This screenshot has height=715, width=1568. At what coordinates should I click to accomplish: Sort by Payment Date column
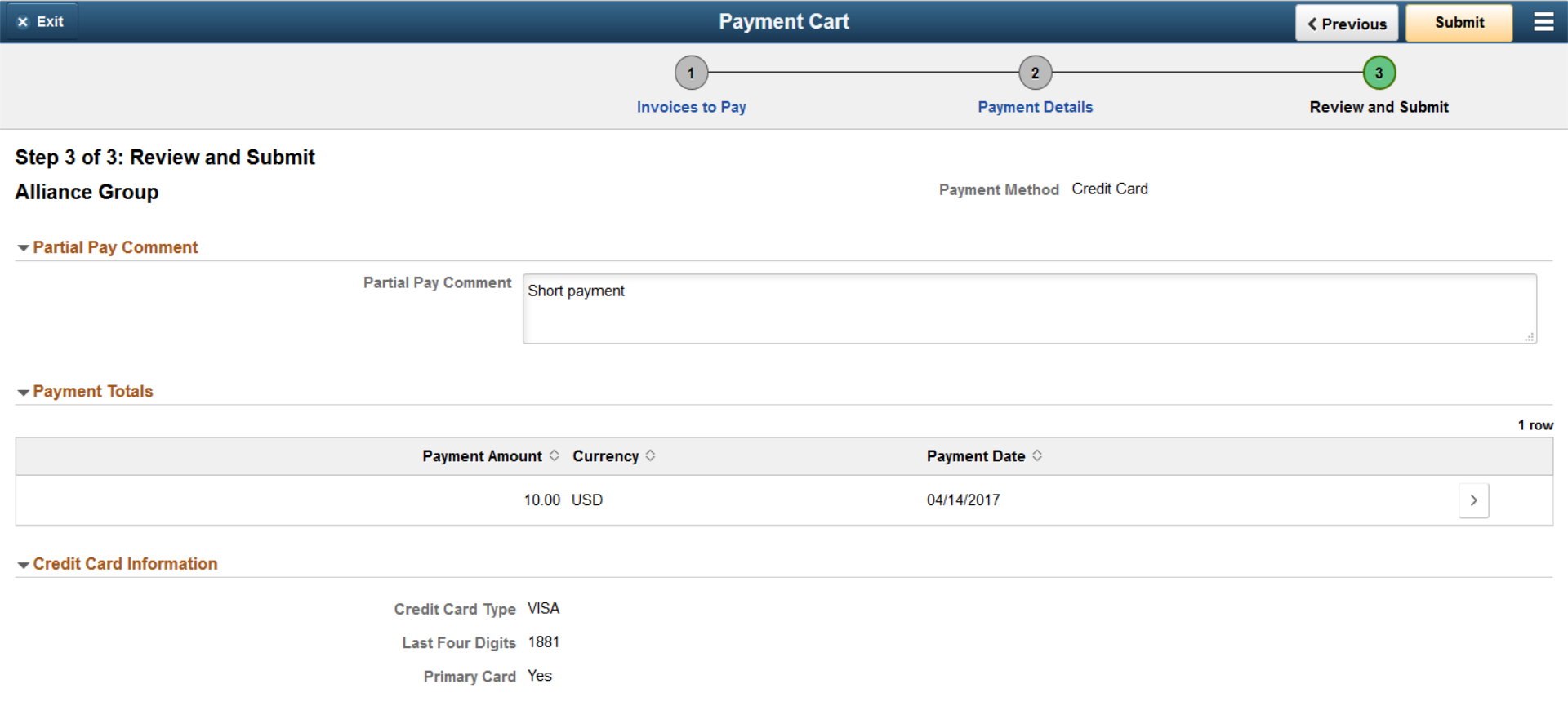point(984,456)
